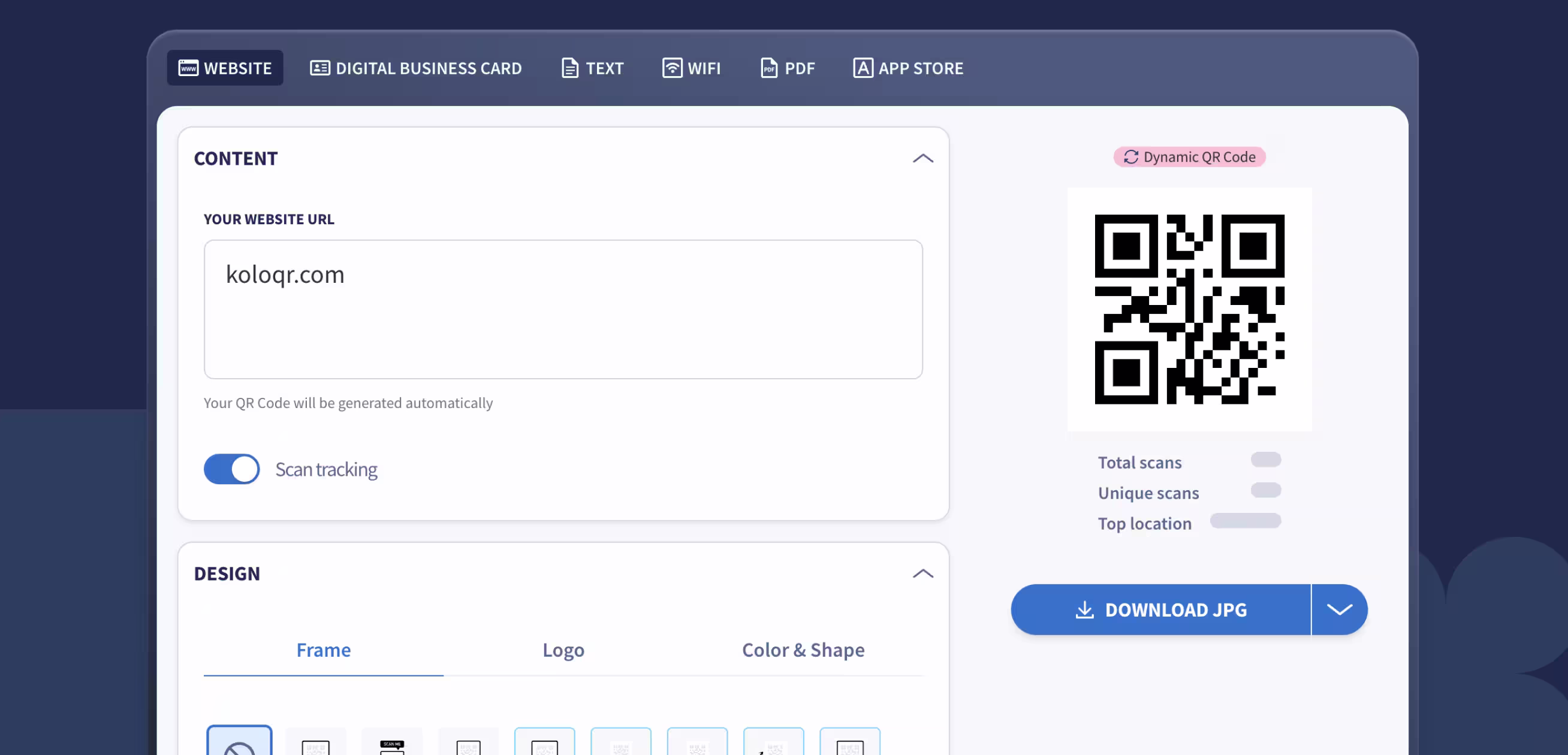Open the APP STORE tab

(x=908, y=68)
